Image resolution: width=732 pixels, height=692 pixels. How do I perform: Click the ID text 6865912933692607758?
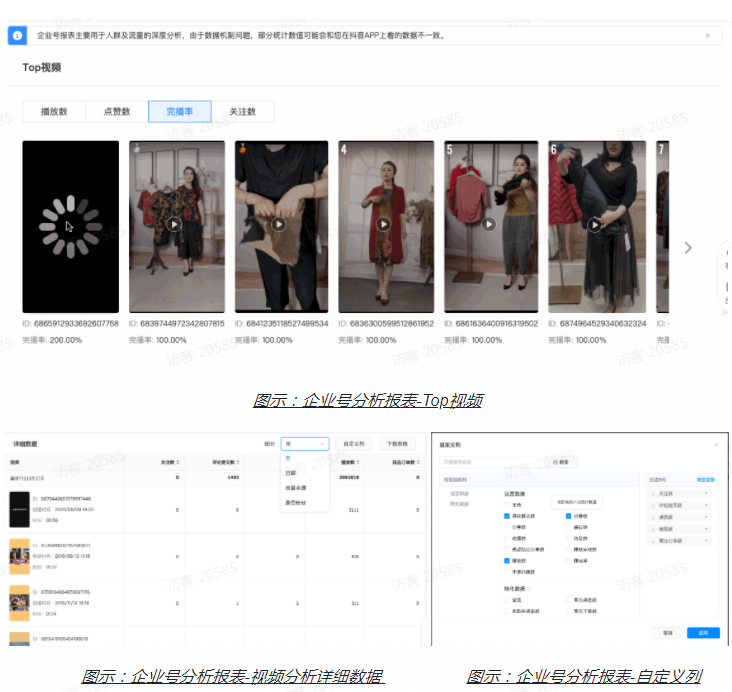pyautogui.click(x=76, y=323)
